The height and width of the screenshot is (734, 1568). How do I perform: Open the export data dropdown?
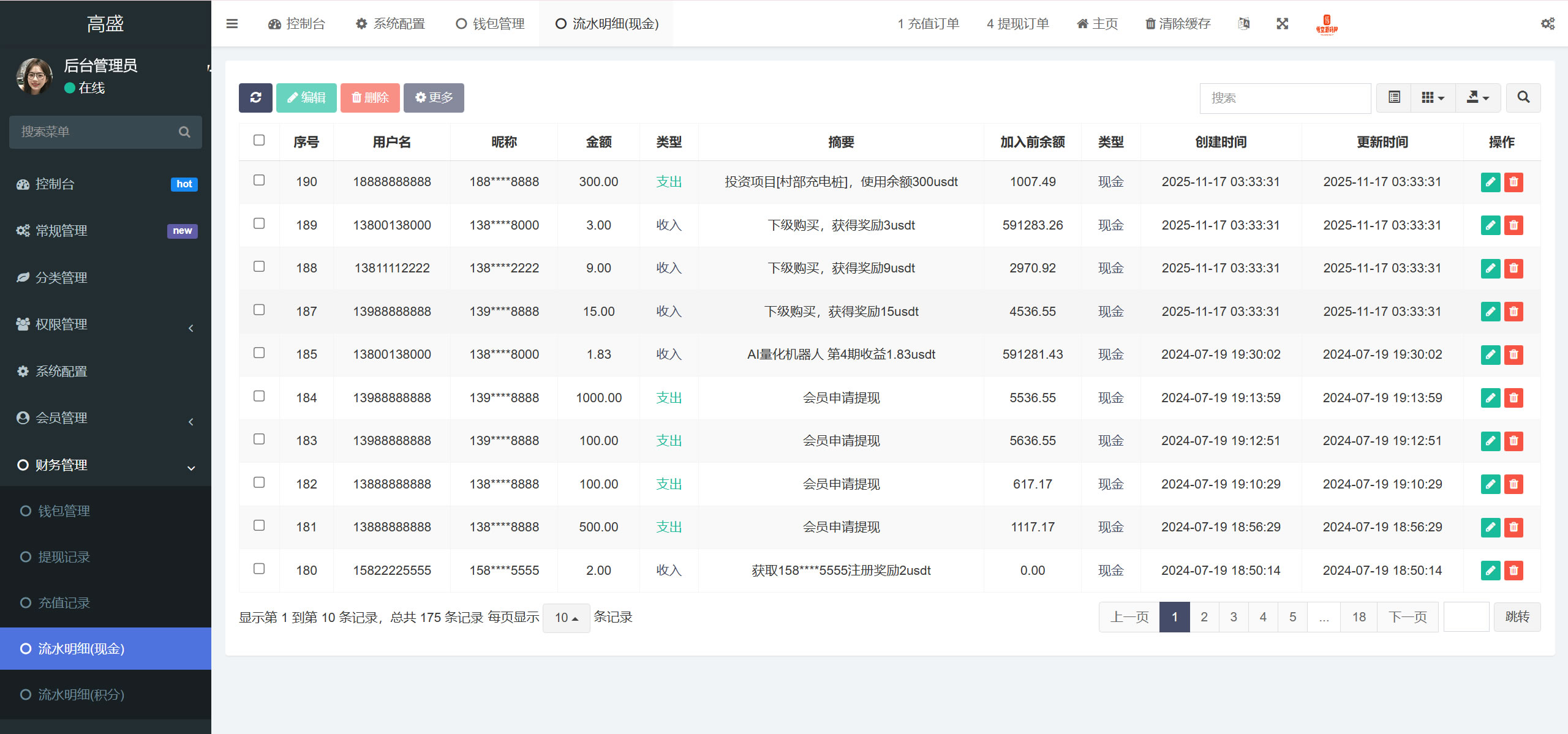(x=1477, y=98)
